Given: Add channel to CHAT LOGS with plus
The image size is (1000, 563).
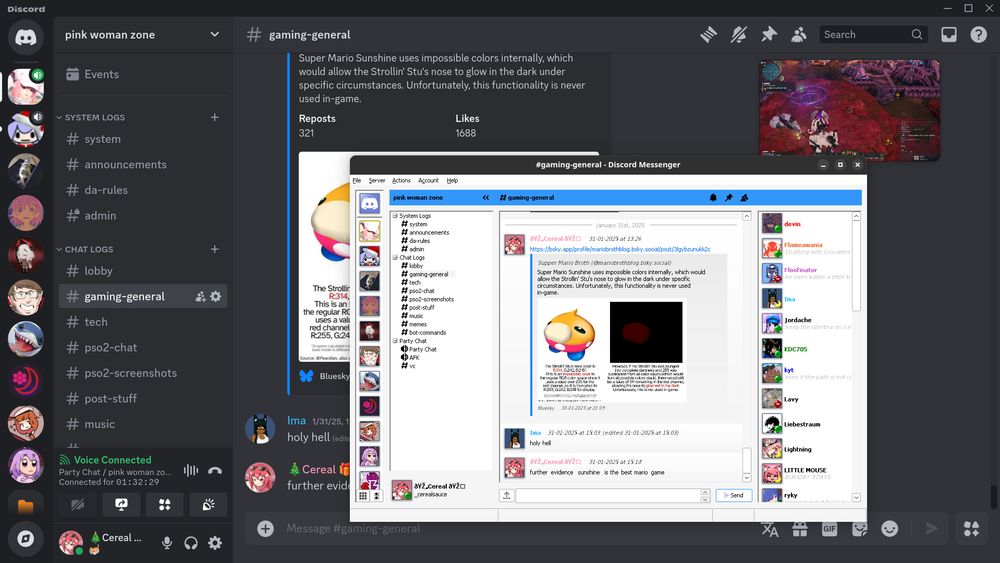Looking at the screenshot, I should [x=214, y=249].
